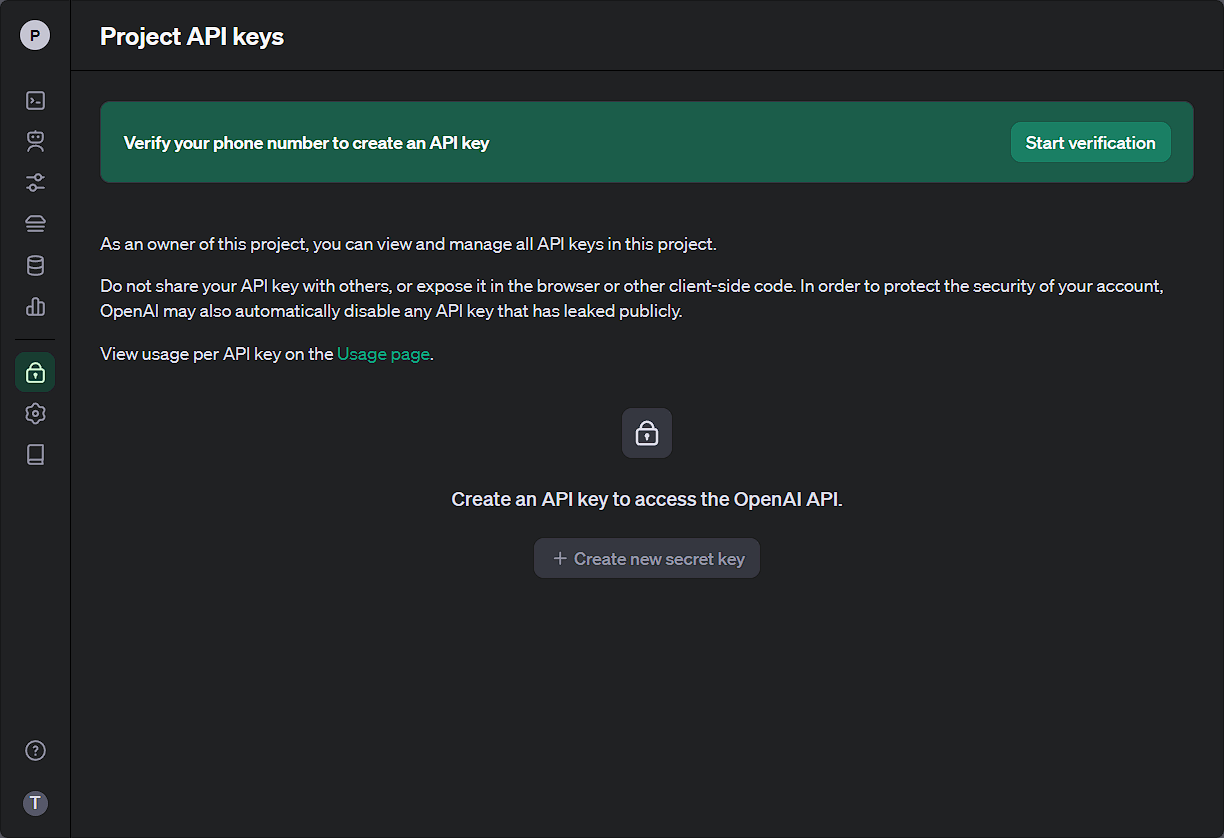Viewport: 1224px width, 838px height.
Task: Click the Do not share your API key paragraph
Action: 632,298
